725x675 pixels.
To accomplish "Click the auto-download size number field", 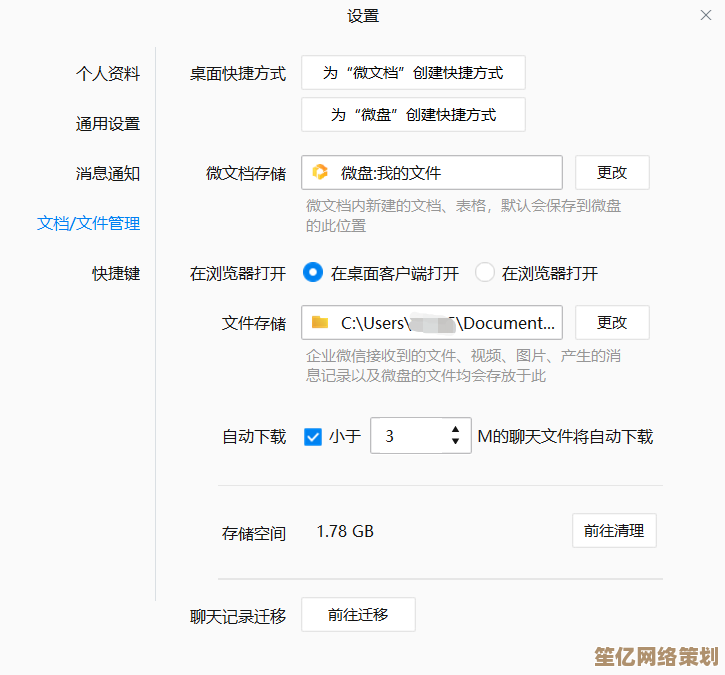I will (408, 436).
